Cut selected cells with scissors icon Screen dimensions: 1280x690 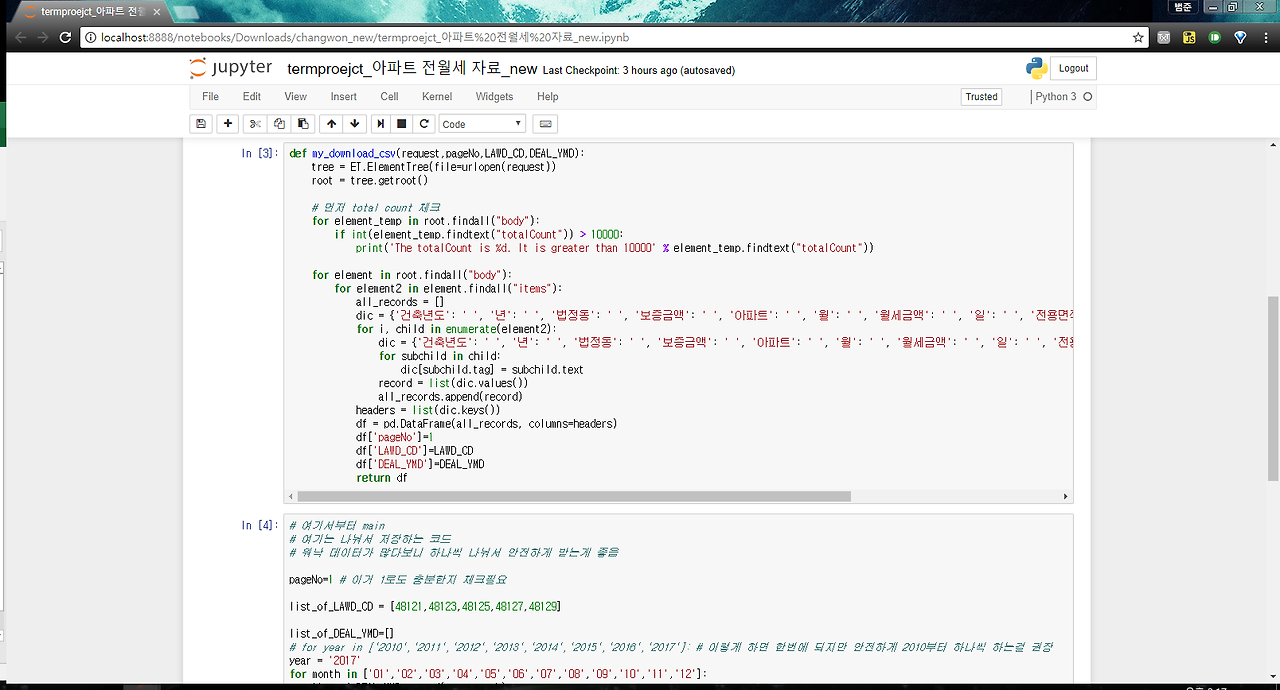click(255, 124)
